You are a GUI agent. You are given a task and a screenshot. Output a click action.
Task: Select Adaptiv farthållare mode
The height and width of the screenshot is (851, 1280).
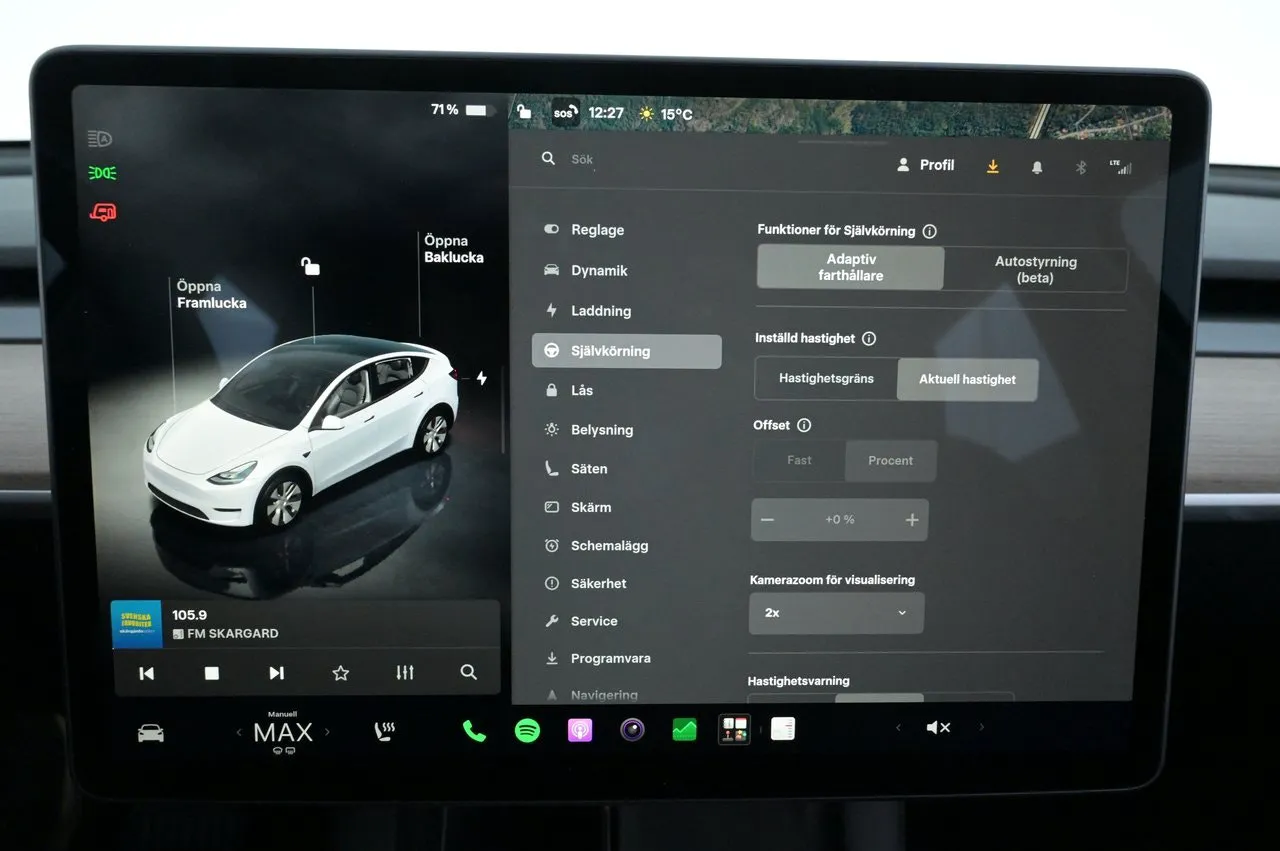click(850, 268)
